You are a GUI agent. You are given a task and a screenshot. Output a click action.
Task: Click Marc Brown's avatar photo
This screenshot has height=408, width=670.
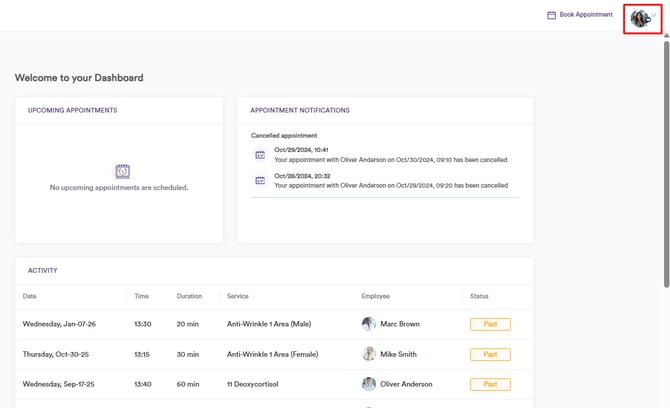click(369, 324)
